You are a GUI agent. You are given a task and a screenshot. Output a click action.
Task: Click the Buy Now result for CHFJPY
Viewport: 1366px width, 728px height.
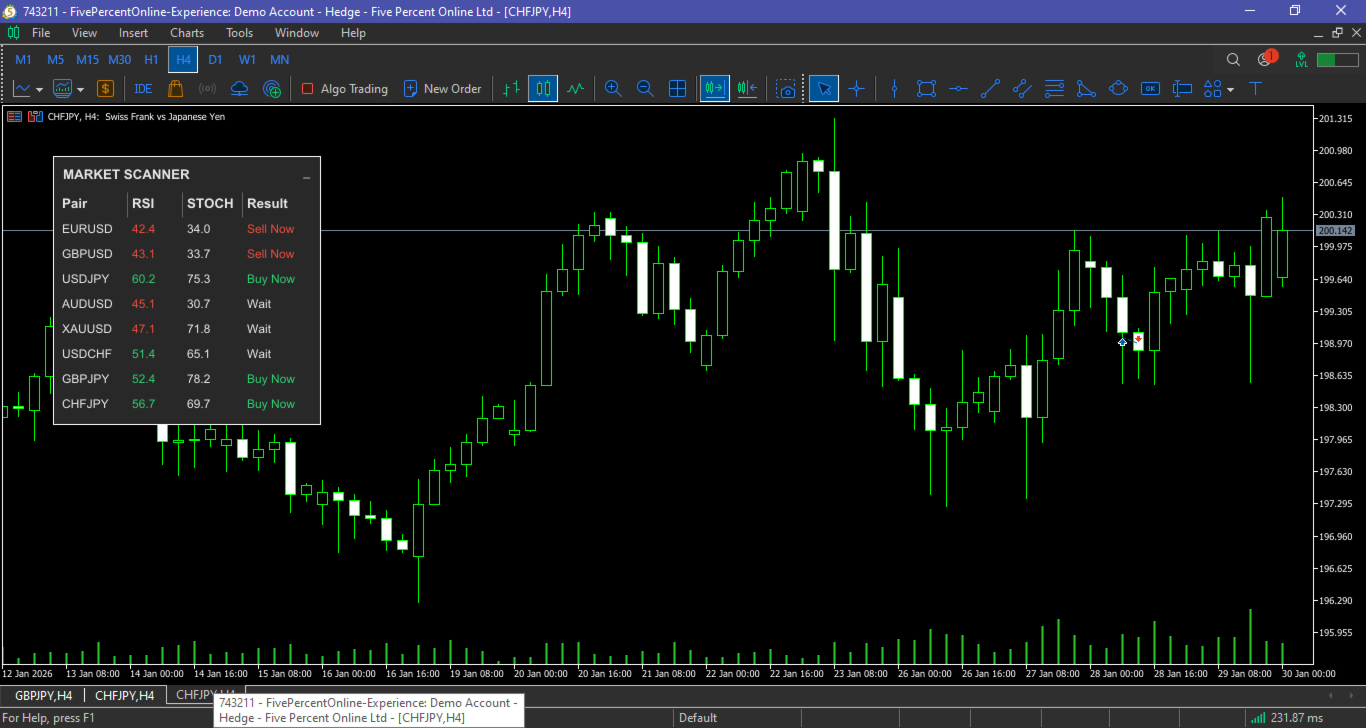coord(271,404)
